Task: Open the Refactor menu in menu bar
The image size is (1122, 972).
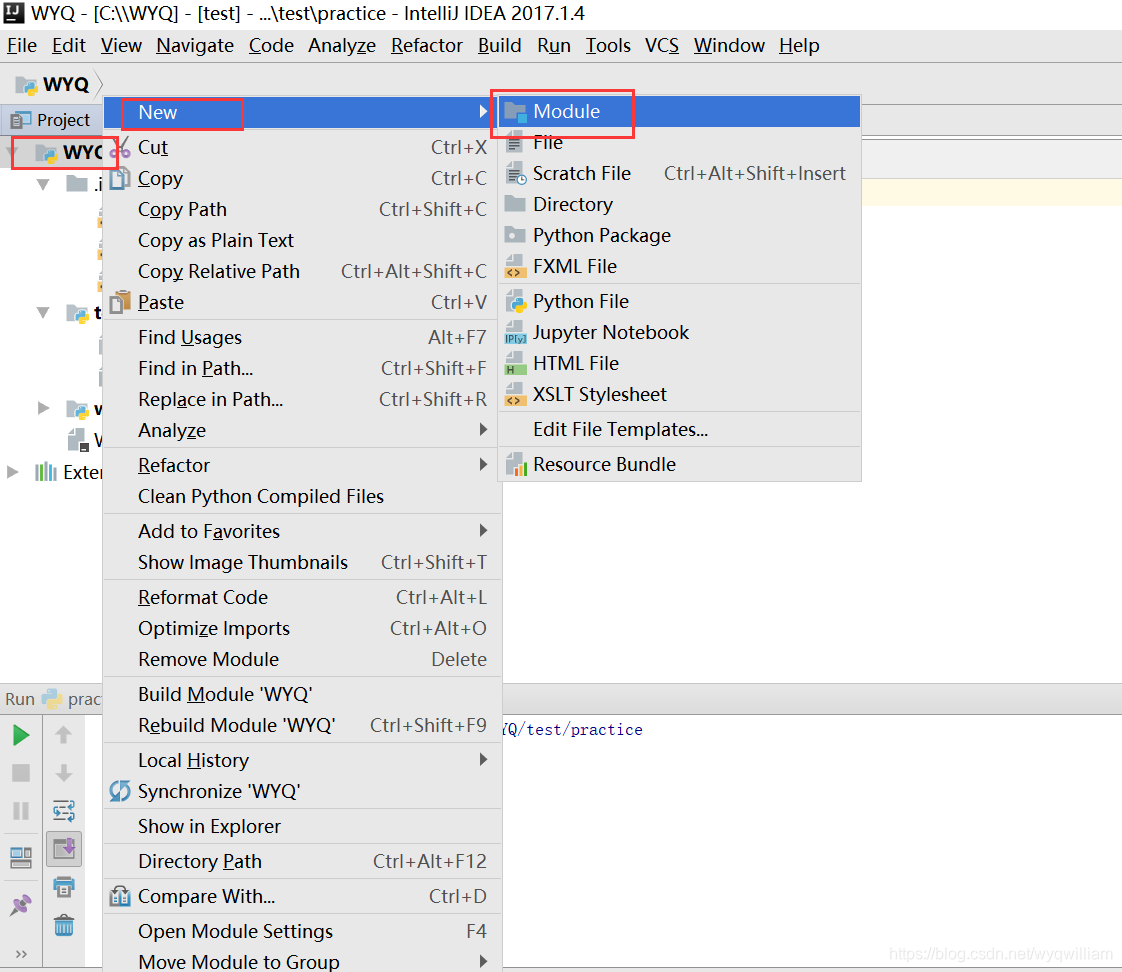Action: 426,45
